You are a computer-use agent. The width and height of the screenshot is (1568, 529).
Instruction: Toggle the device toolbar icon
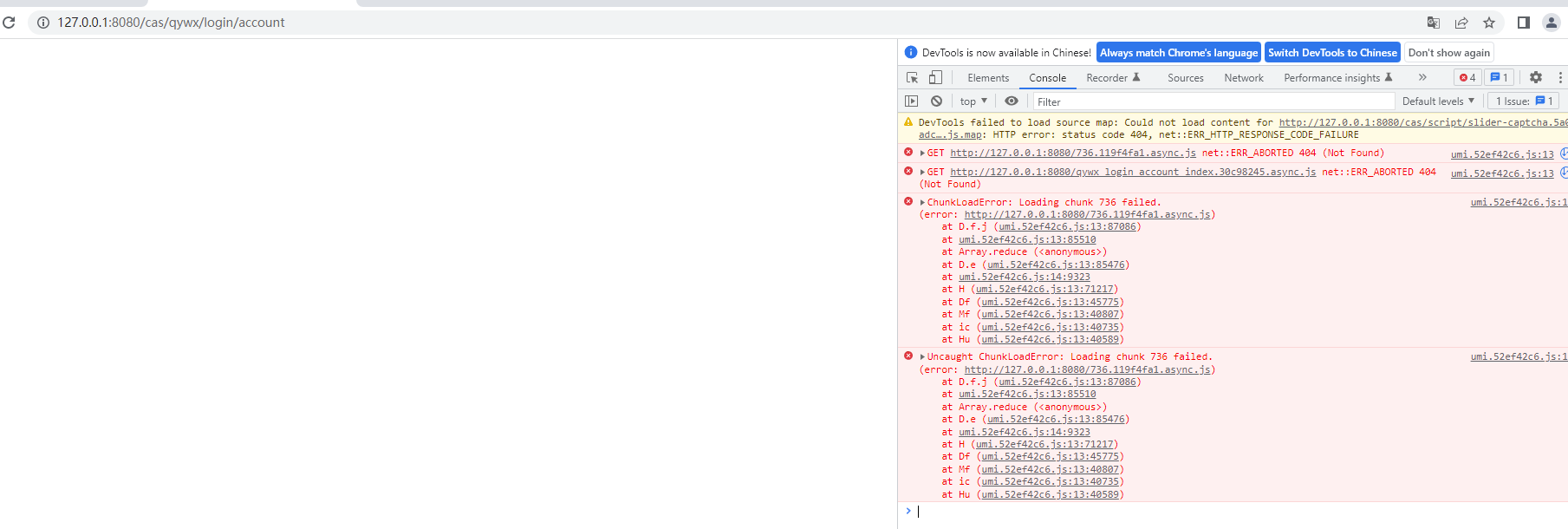(x=935, y=77)
